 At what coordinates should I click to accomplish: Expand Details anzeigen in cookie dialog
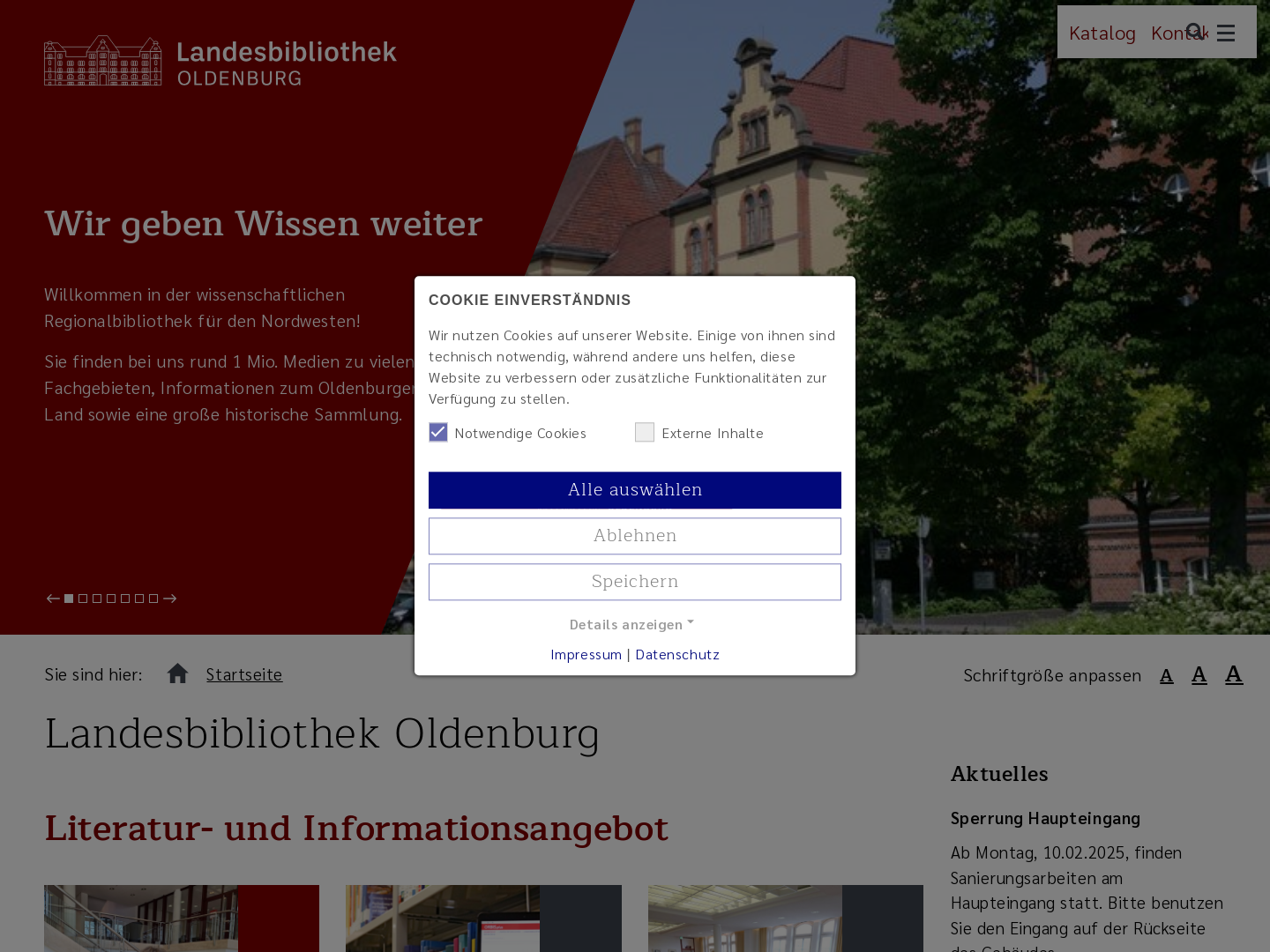(631, 624)
